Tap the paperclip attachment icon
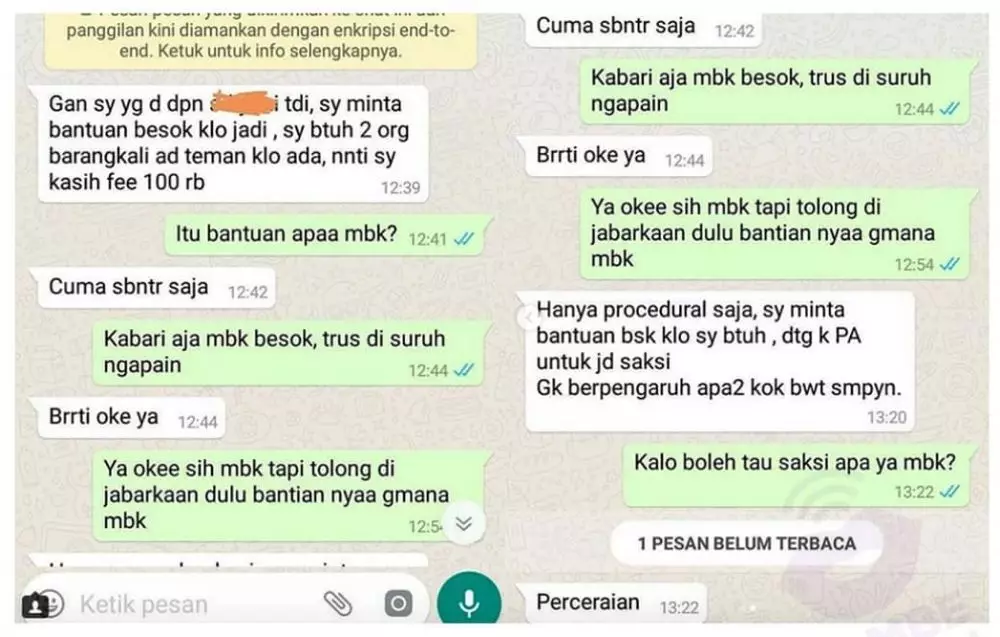The width and height of the screenshot is (1000, 637). (x=338, y=603)
